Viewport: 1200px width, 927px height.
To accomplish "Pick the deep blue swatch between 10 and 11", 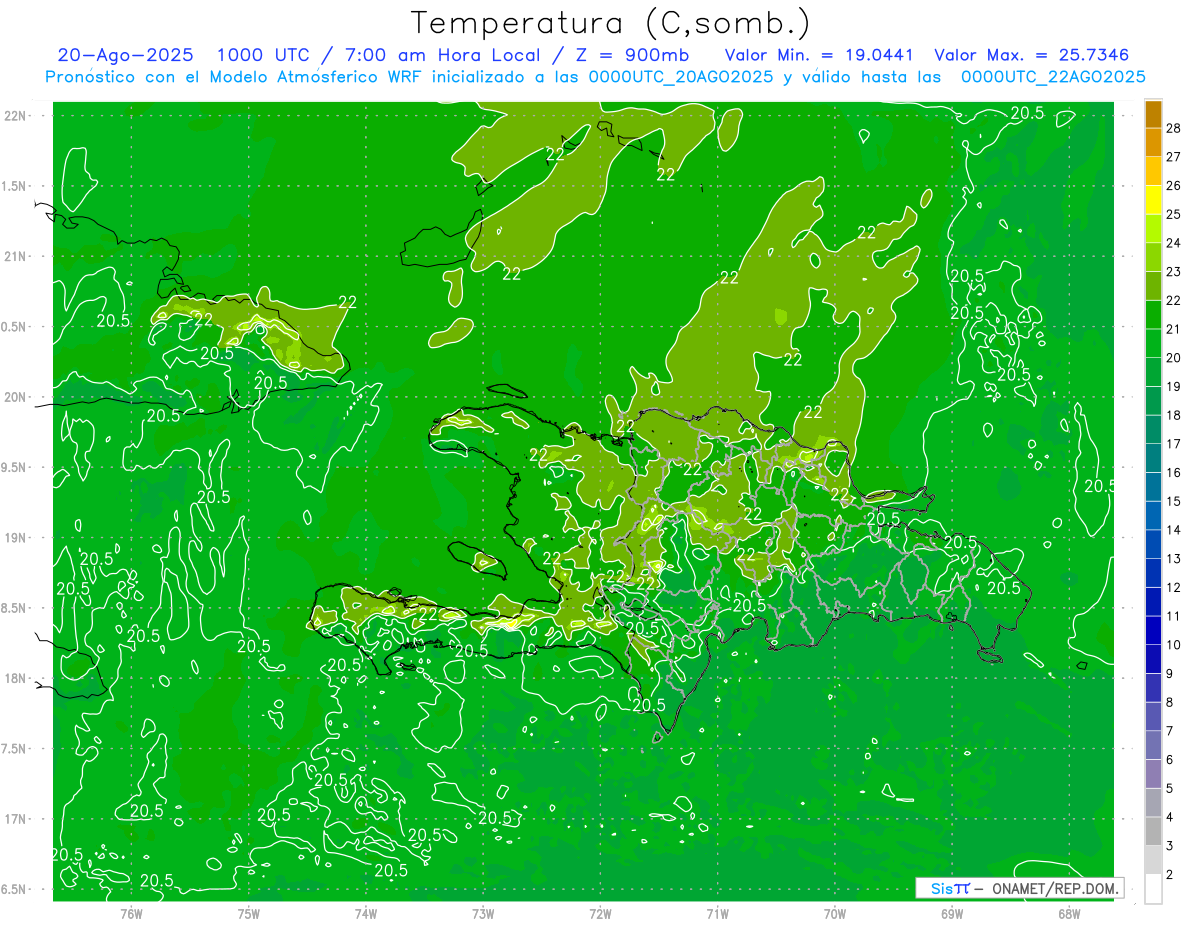I will tap(1153, 630).
